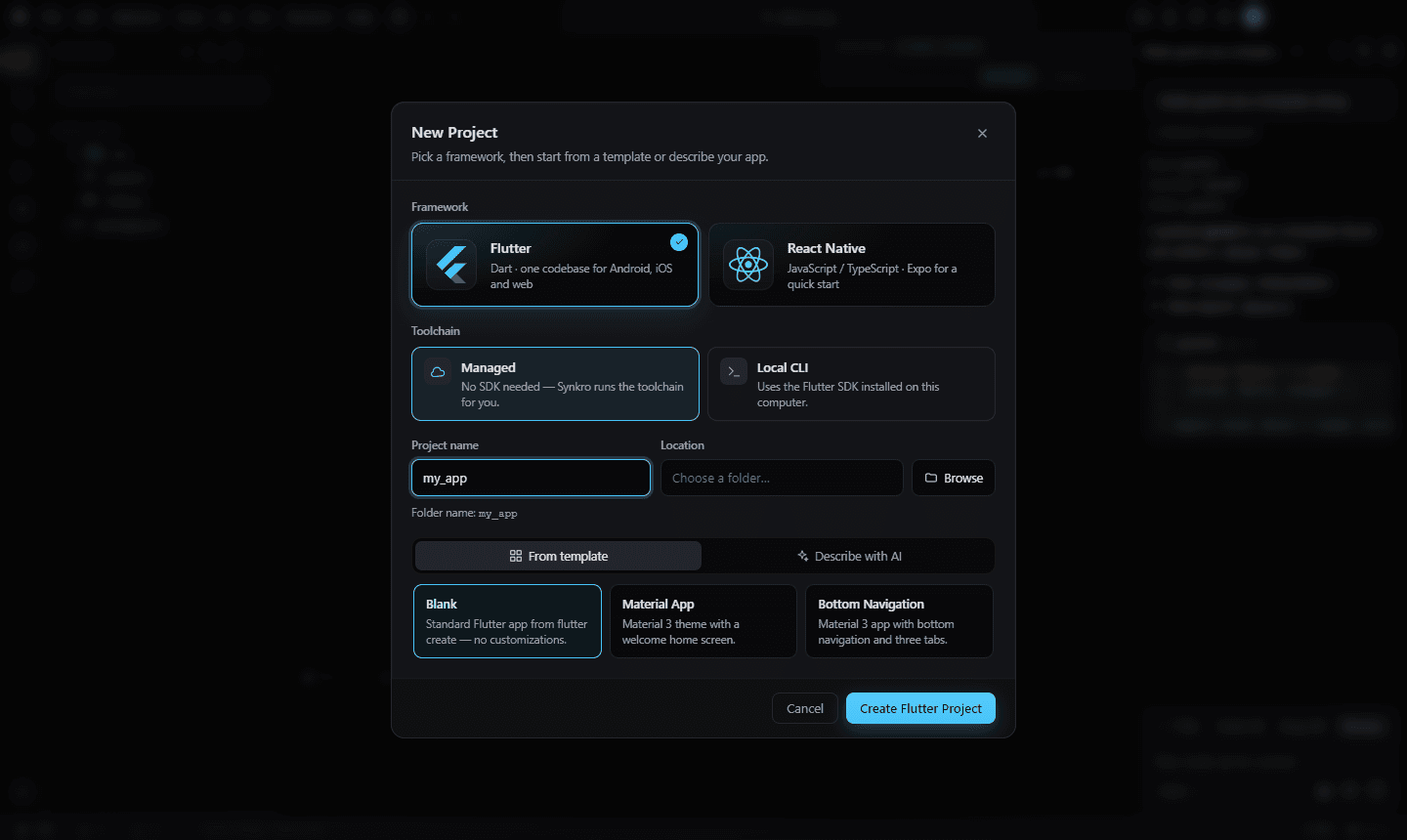This screenshot has height=840, width=1407.
Task: Select the Managed toolchain option
Action: [555, 384]
